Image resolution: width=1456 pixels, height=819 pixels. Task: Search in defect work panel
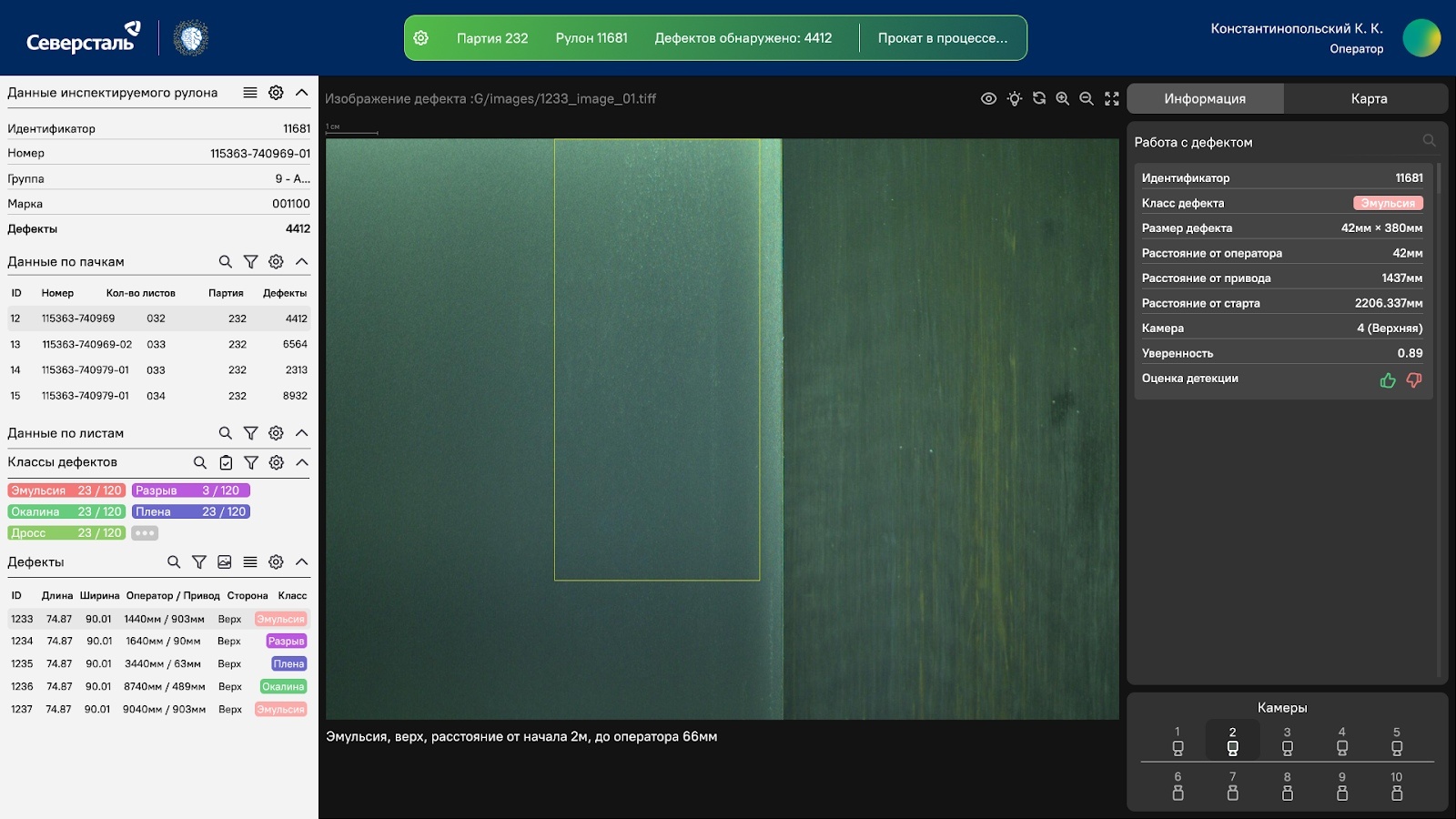pos(1430,140)
